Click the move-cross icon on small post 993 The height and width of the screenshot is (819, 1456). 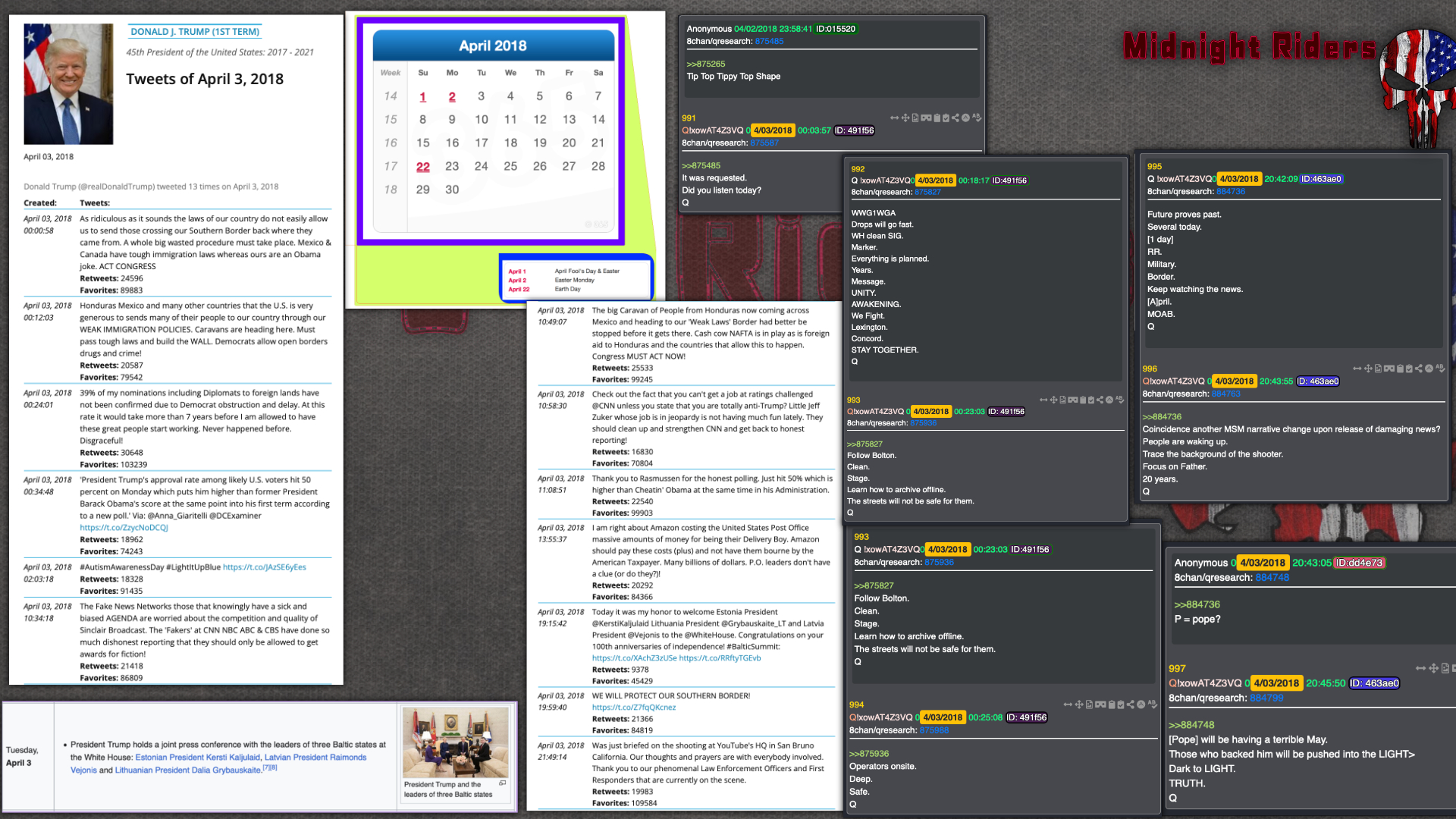(1054, 400)
